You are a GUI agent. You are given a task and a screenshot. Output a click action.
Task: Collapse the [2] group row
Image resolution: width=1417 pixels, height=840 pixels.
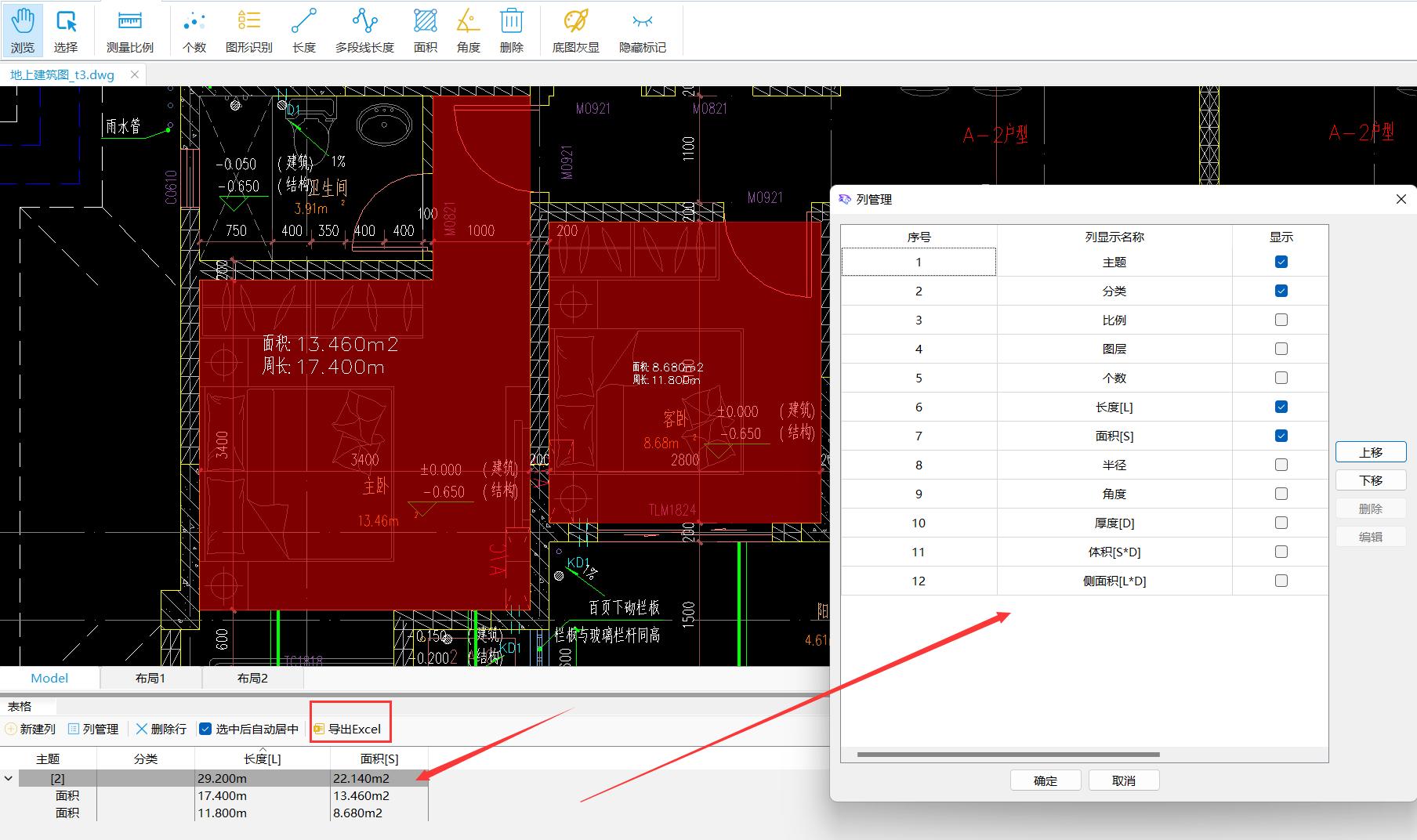pyautogui.click(x=9, y=779)
